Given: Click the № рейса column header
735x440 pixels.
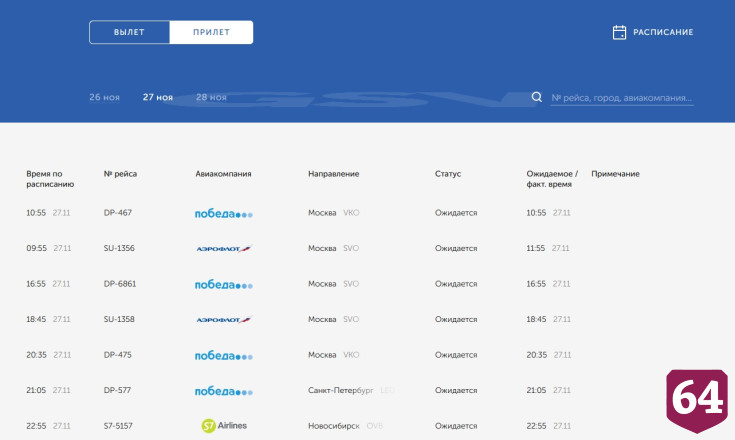Looking at the screenshot, I should click(x=120, y=174).
